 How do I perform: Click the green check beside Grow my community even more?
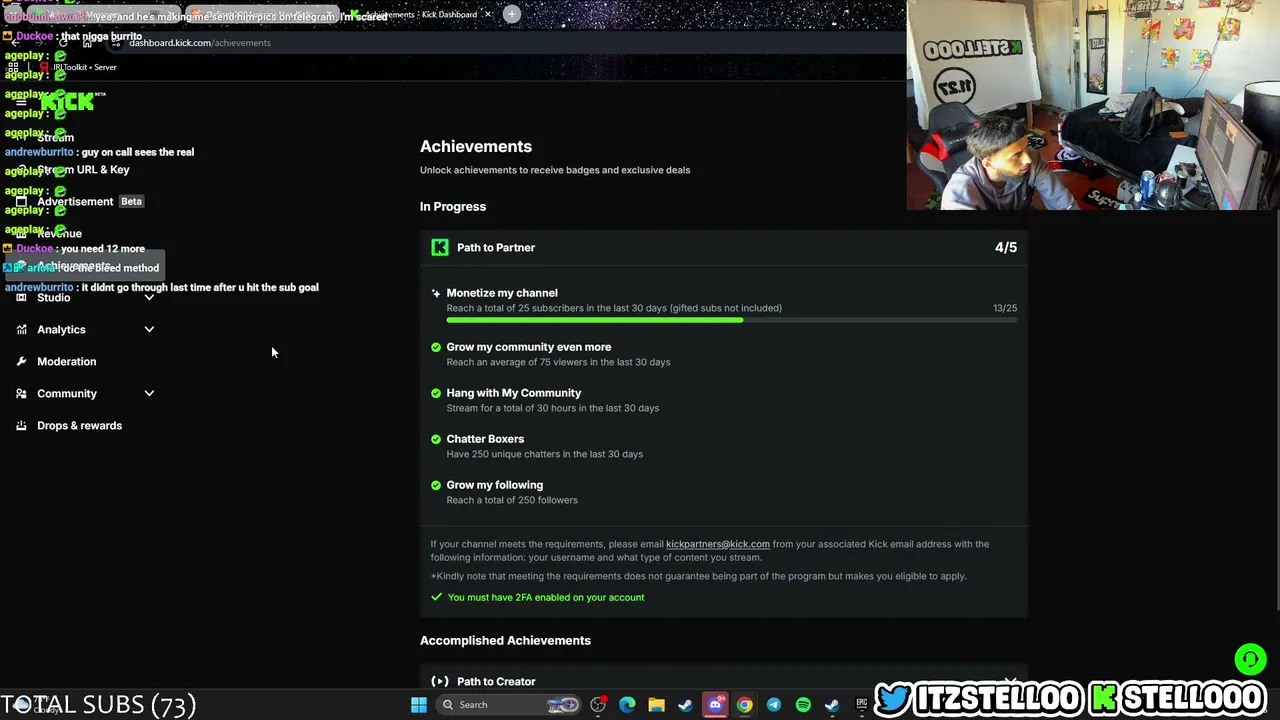(436, 347)
